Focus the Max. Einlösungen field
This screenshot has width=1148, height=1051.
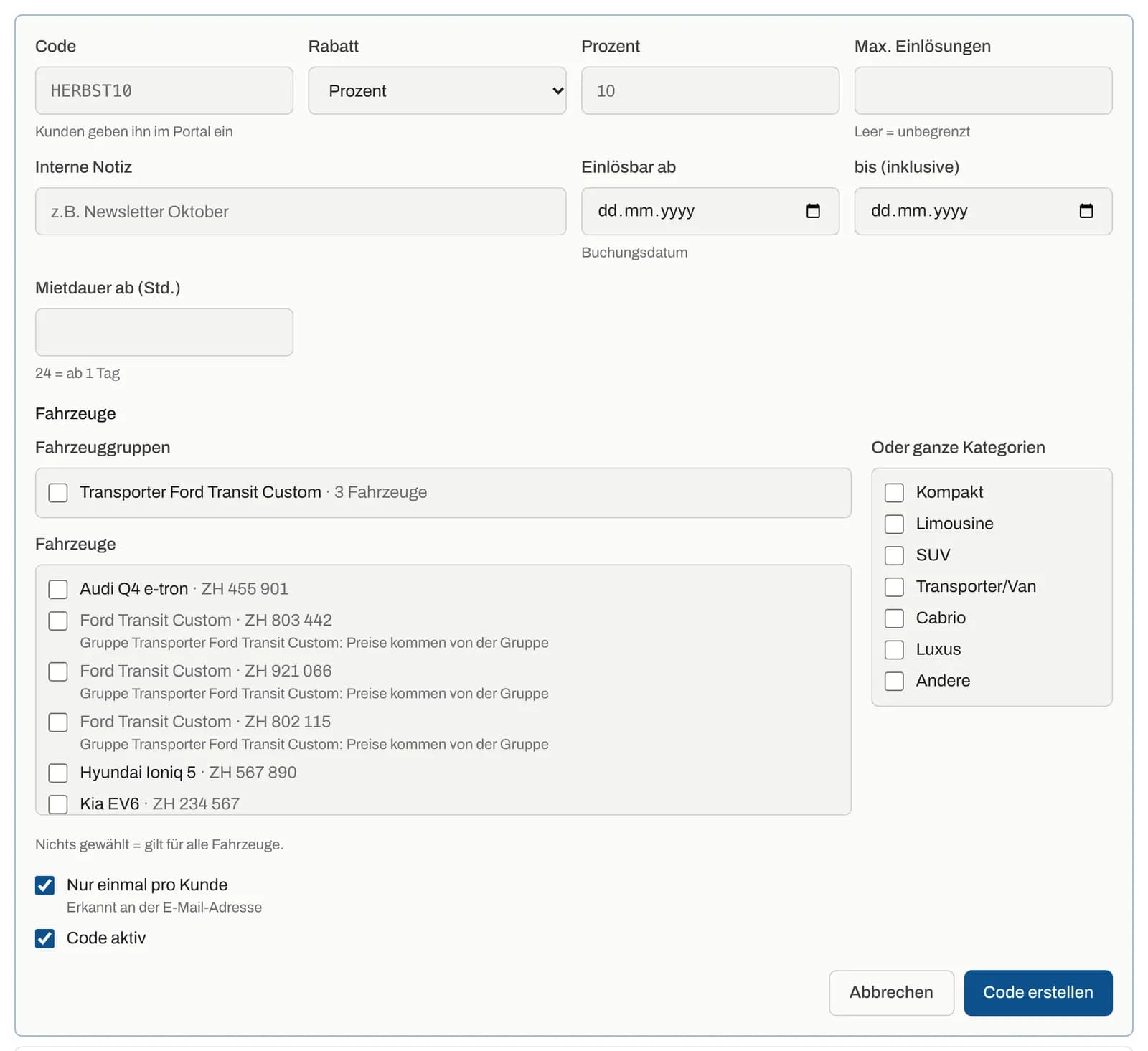click(x=983, y=90)
